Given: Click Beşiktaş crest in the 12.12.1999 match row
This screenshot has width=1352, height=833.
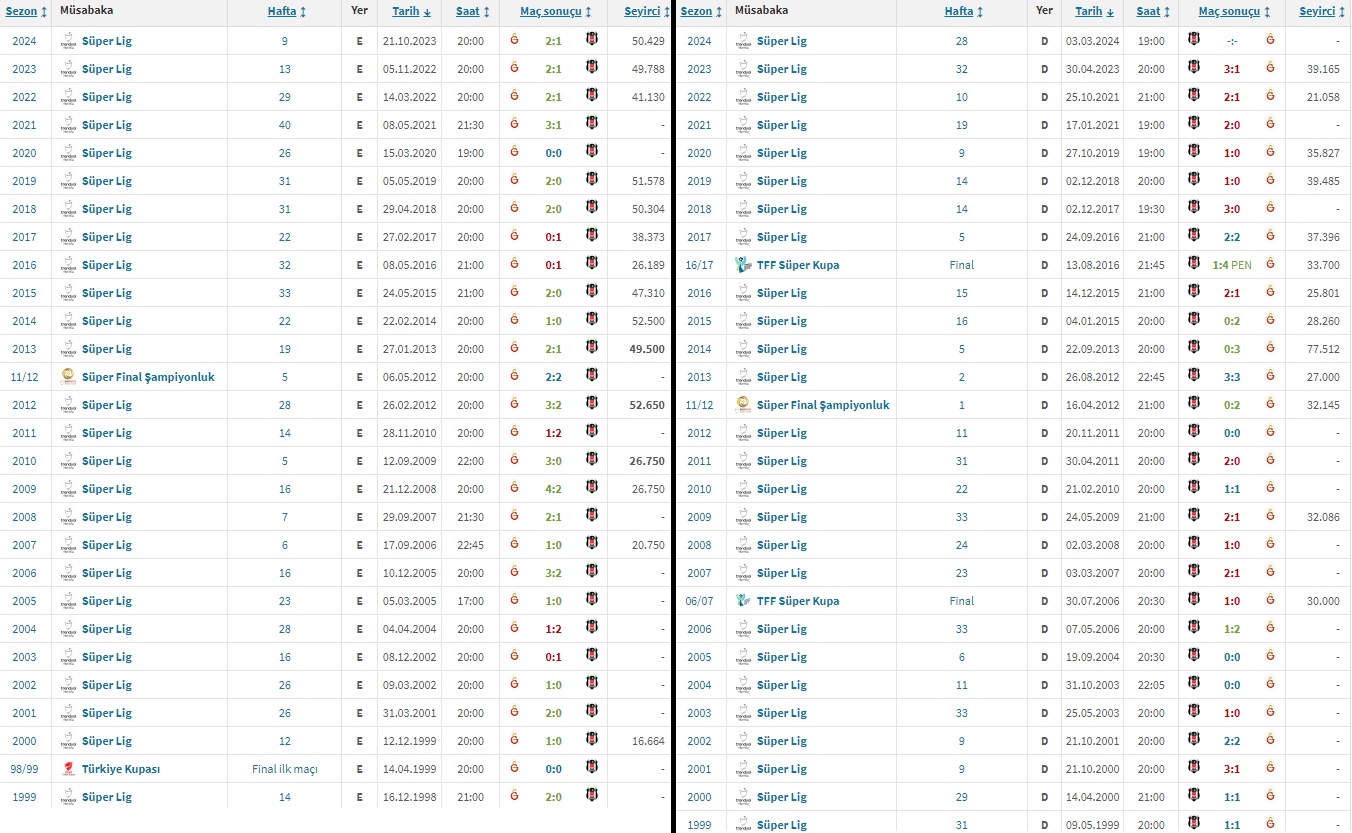Looking at the screenshot, I should 592,740.
